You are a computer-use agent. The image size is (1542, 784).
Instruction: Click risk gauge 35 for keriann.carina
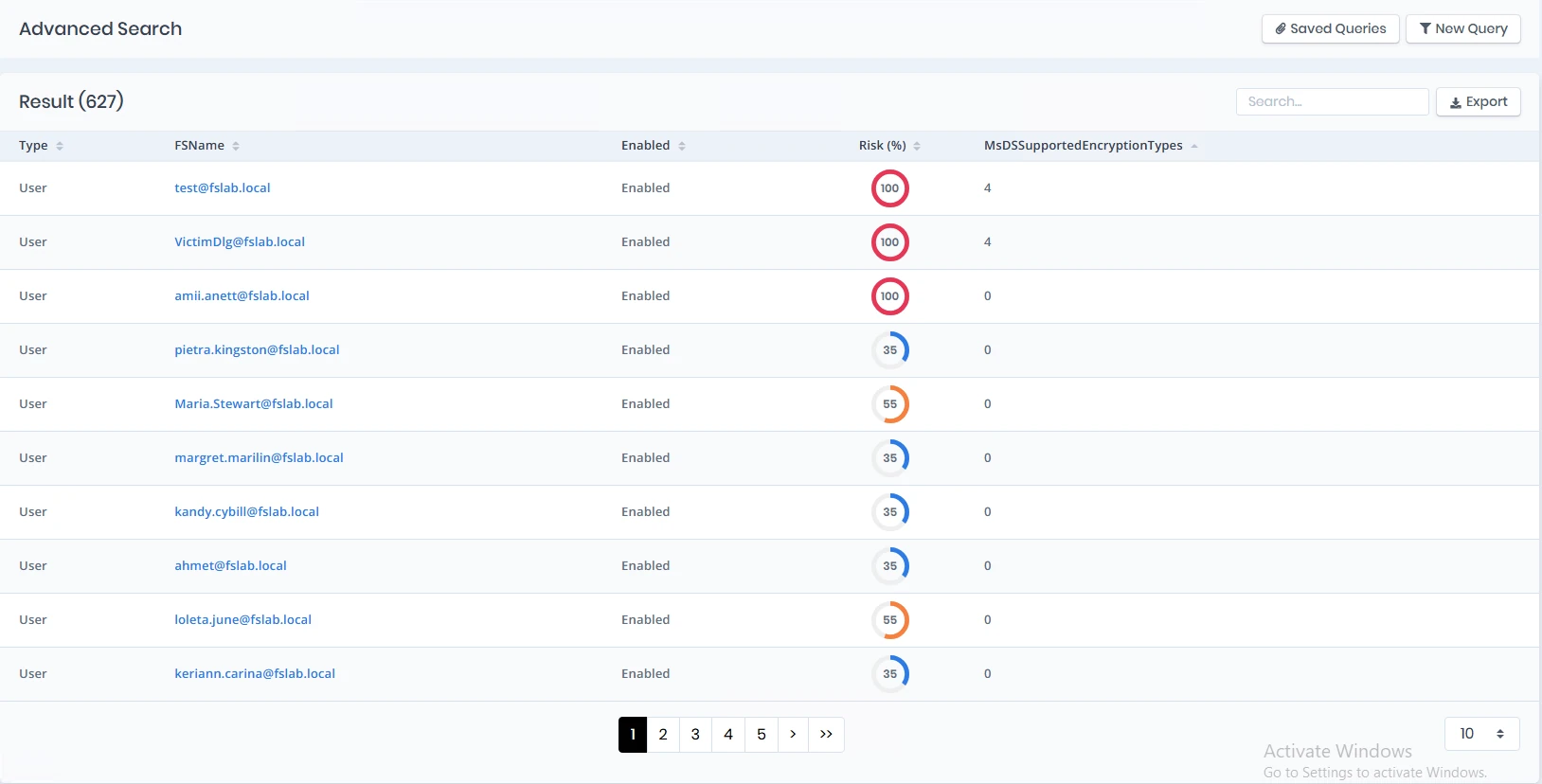(x=890, y=674)
